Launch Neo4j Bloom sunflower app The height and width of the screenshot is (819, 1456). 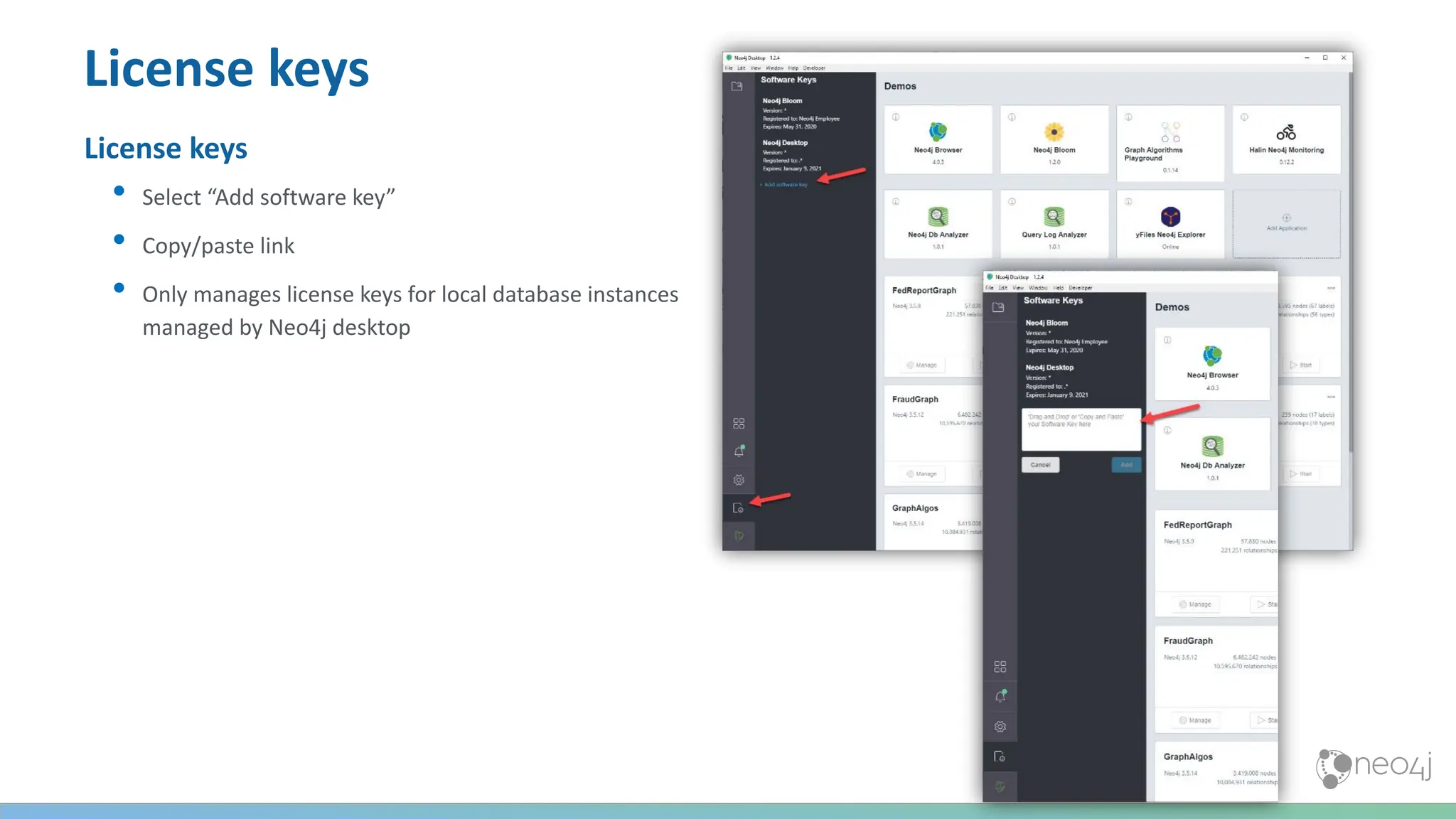(x=1054, y=139)
